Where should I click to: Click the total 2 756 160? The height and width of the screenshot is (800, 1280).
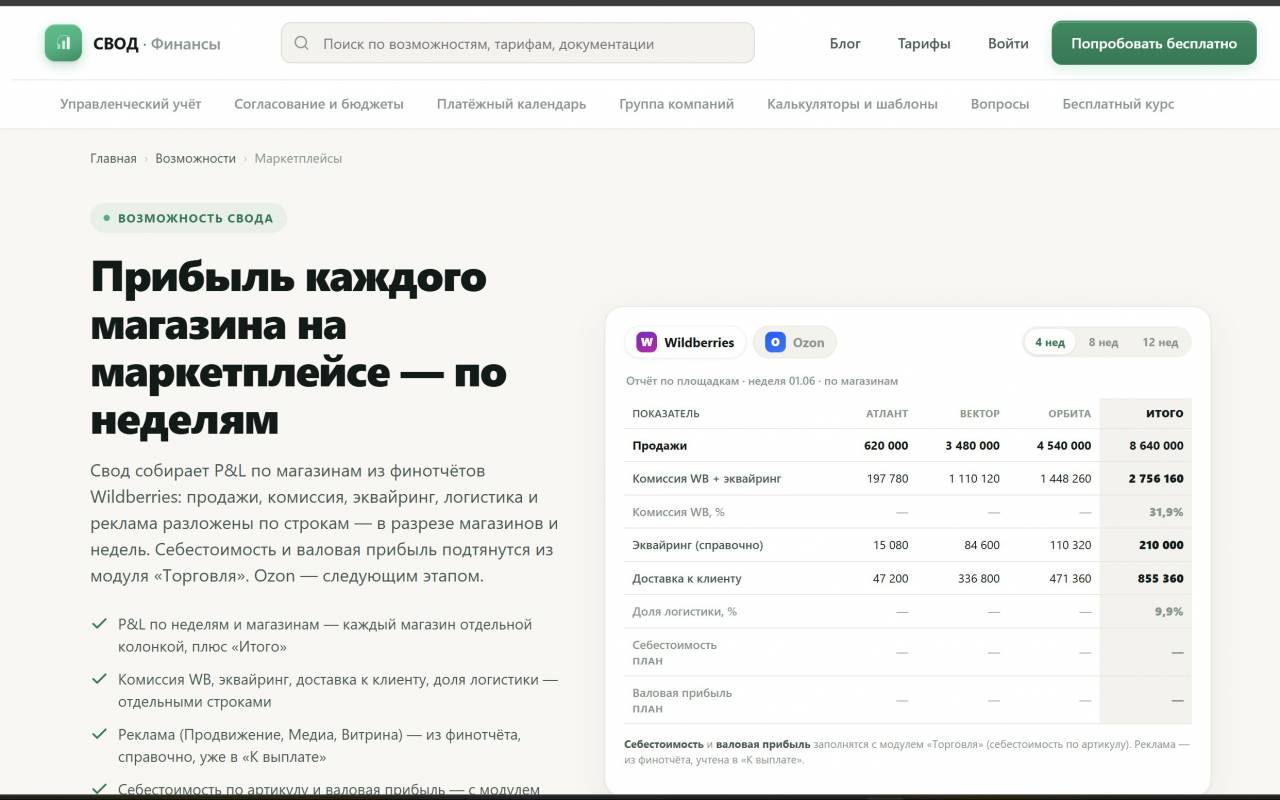(x=1156, y=478)
